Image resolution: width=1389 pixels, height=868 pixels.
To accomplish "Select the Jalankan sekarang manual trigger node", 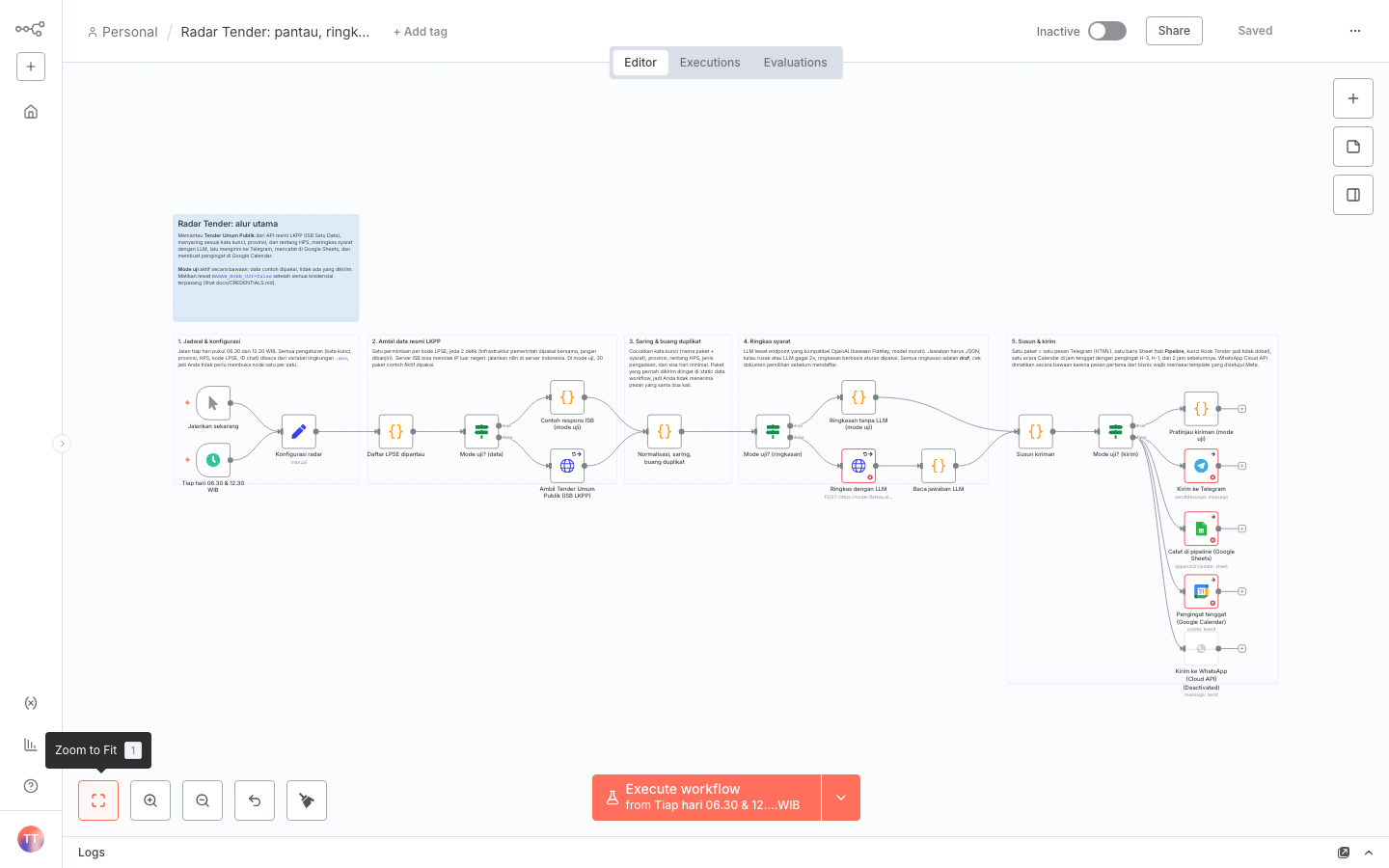I will pyautogui.click(x=213, y=403).
